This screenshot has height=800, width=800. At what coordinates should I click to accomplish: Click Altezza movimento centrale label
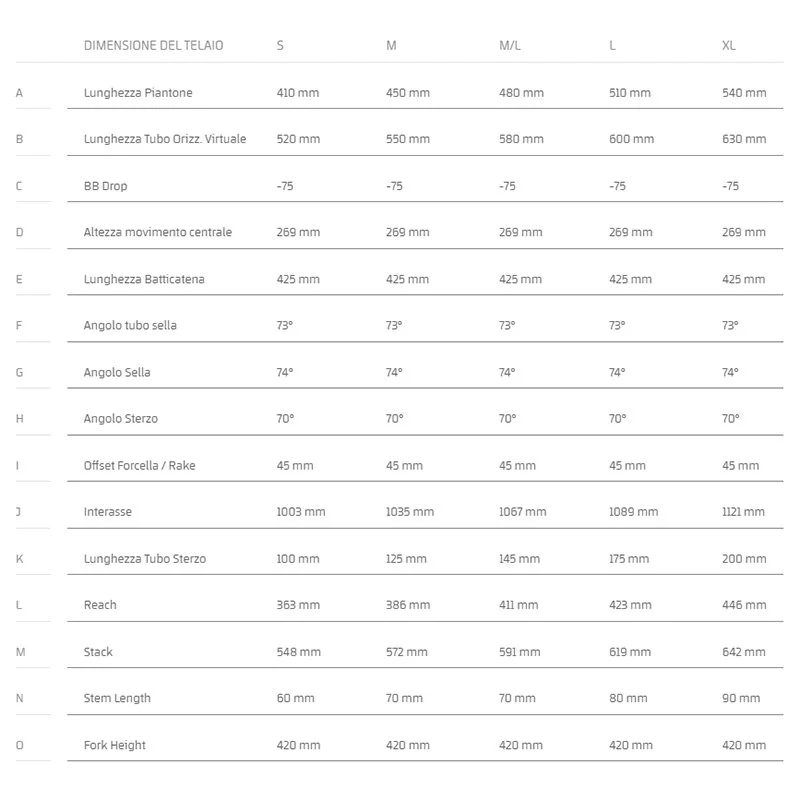[158, 232]
